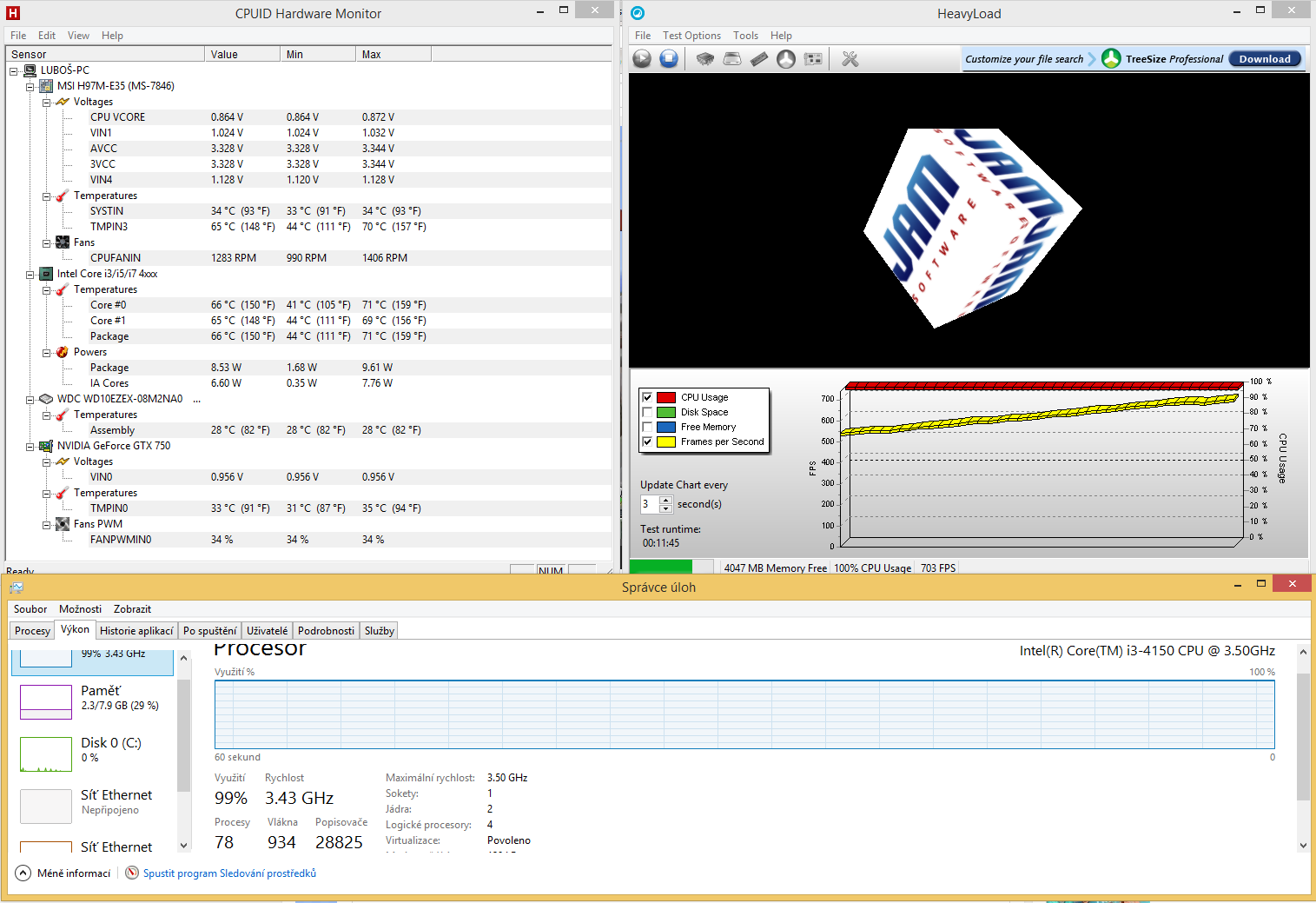Start the test with HeavyLoad's play button
This screenshot has height=903, width=1316.
(x=642, y=58)
